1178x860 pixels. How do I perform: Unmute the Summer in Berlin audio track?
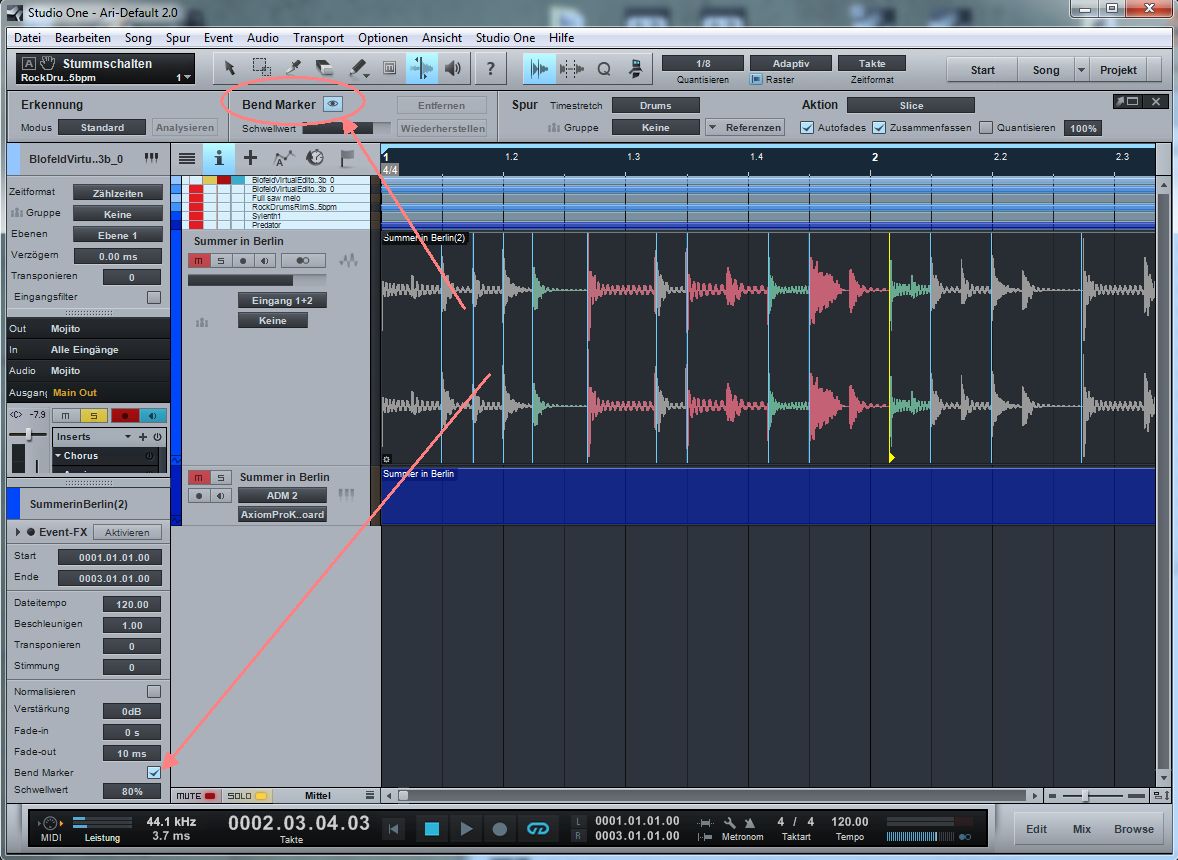click(198, 261)
